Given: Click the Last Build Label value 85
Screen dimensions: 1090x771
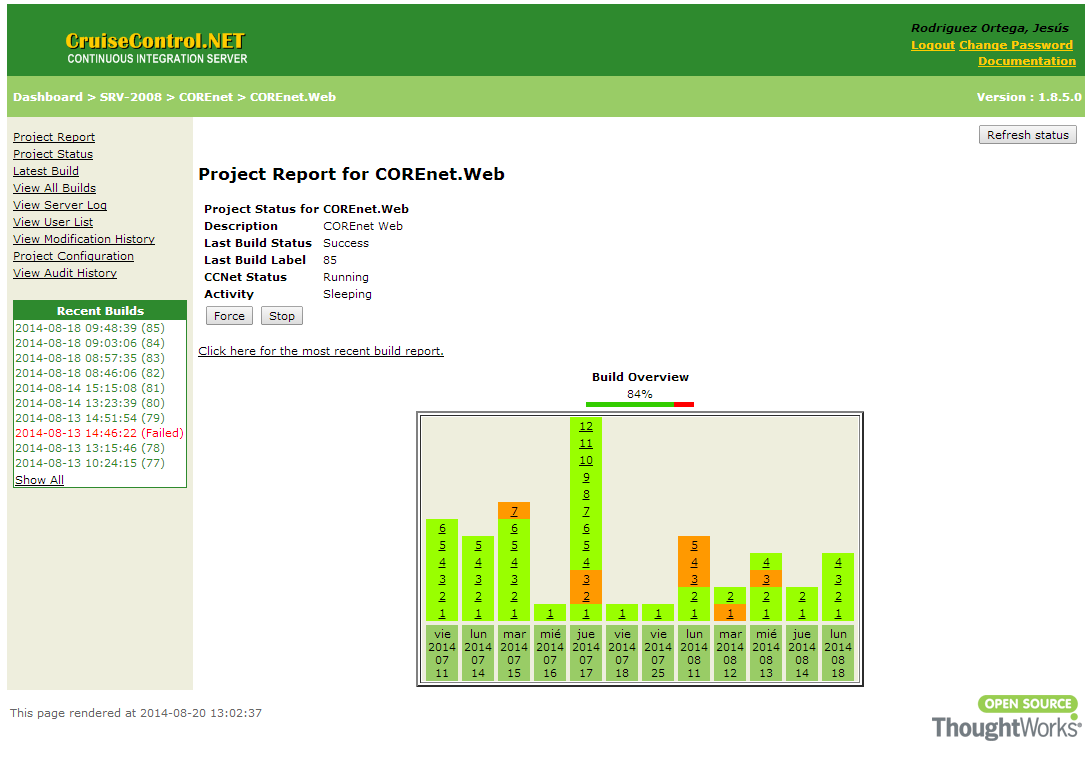Looking at the screenshot, I should [330, 260].
